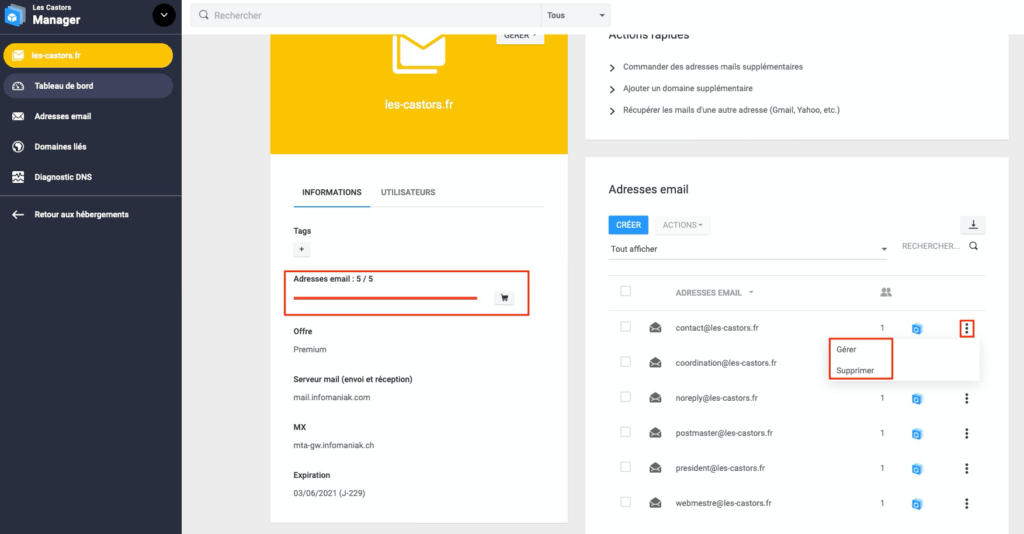Click the CRÉER button

tap(628, 225)
